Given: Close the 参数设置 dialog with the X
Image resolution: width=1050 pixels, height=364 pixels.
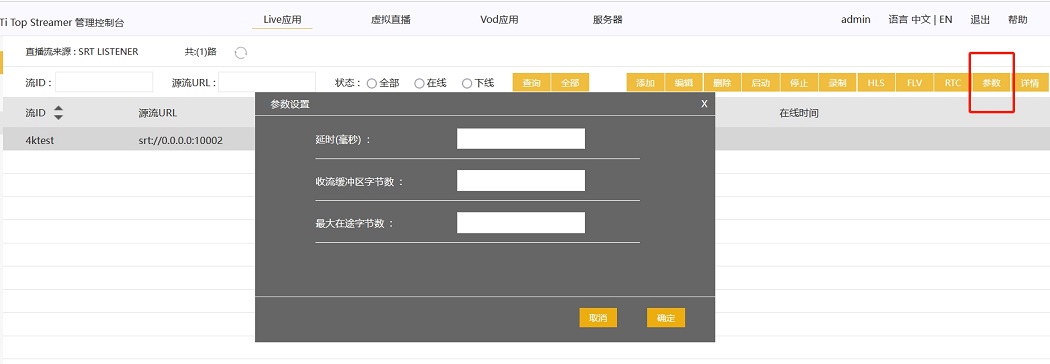Looking at the screenshot, I should pos(704,104).
